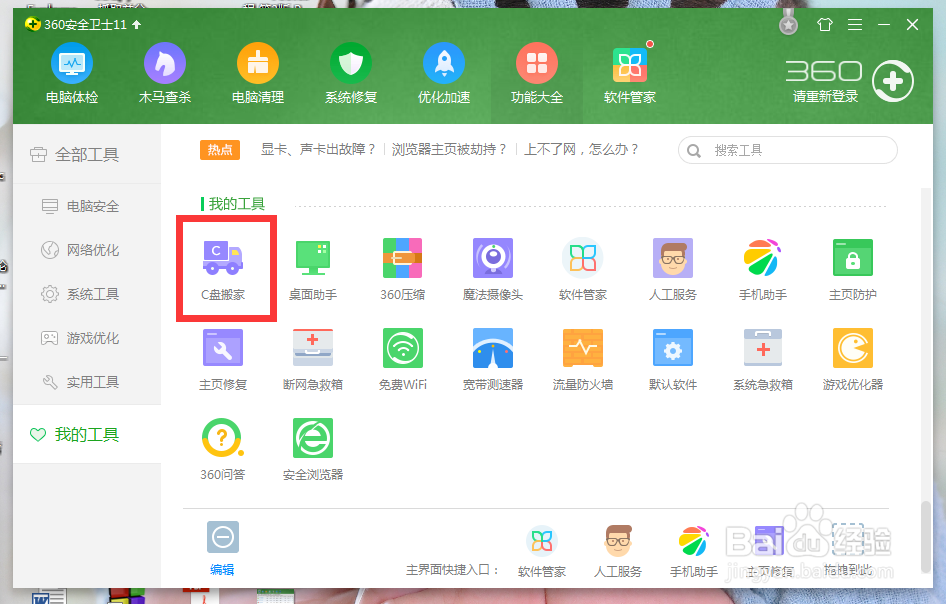Open 软件管家 in the top toolbar
This screenshot has height=604, width=946.
[x=629, y=72]
